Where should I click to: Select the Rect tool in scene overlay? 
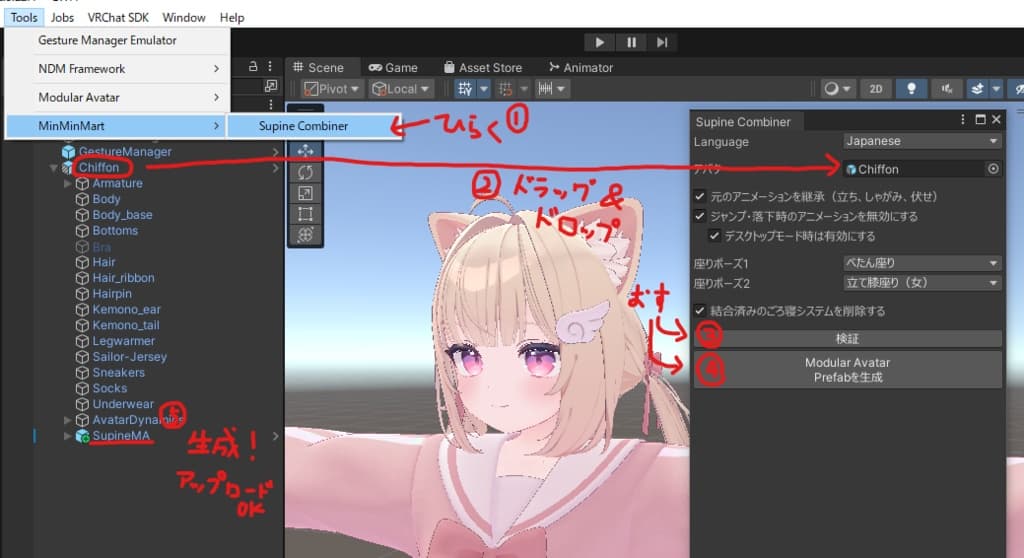click(305, 214)
